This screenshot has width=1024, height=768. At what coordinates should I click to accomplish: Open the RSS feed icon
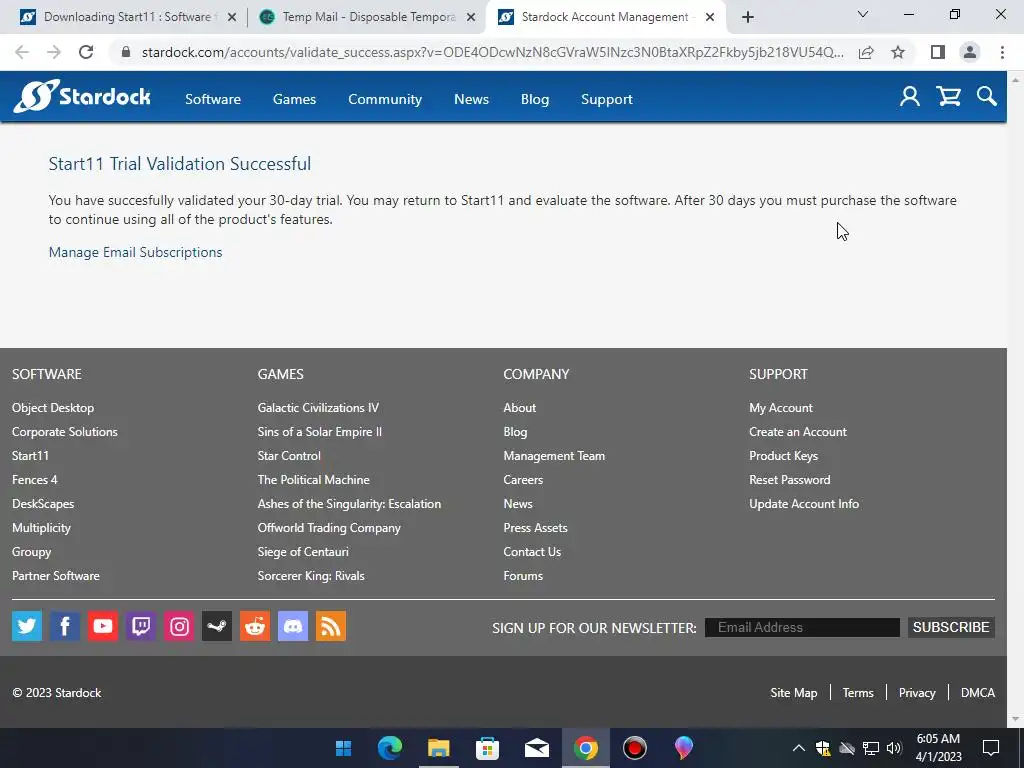[x=330, y=626]
